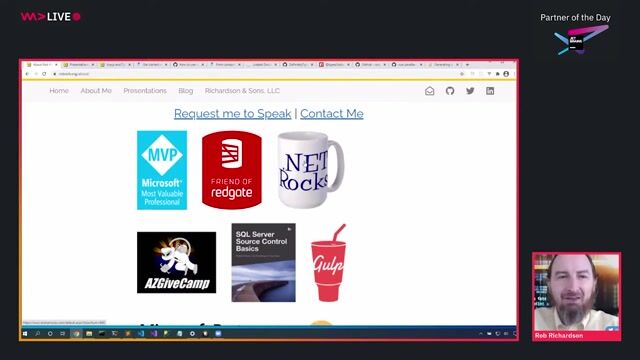Click the red Gulp cup logo
This screenshot has width=640, height=360.
[x=328, y=263]
